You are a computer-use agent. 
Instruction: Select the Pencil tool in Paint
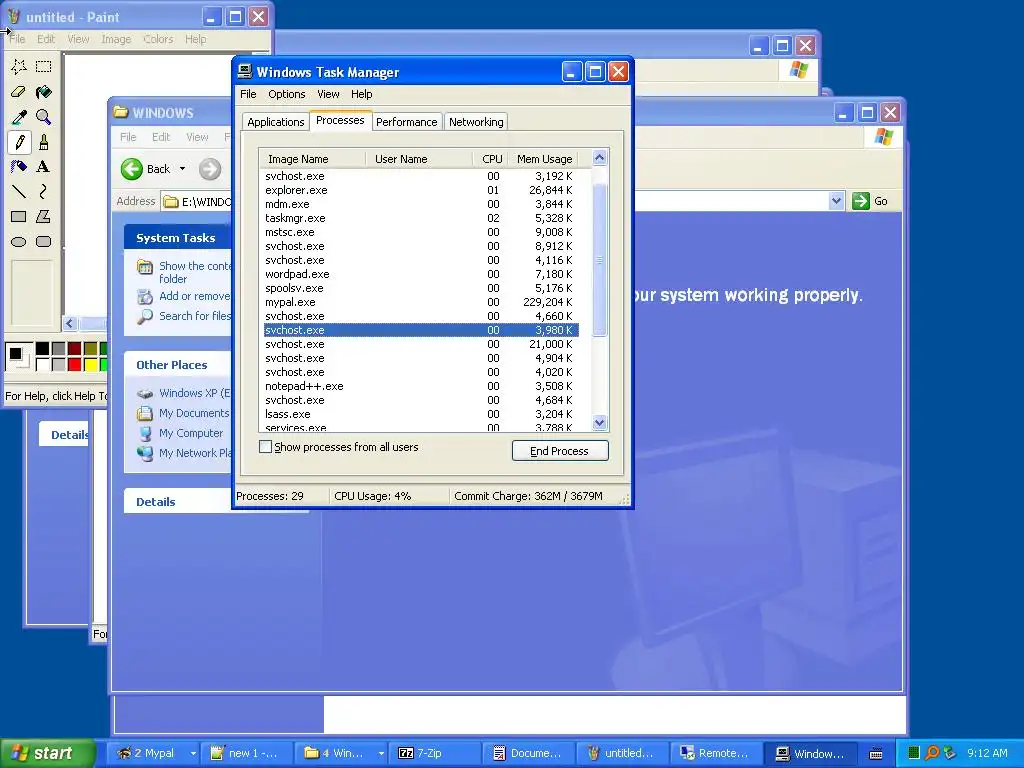pyautogui.click(x=19, y=142)
